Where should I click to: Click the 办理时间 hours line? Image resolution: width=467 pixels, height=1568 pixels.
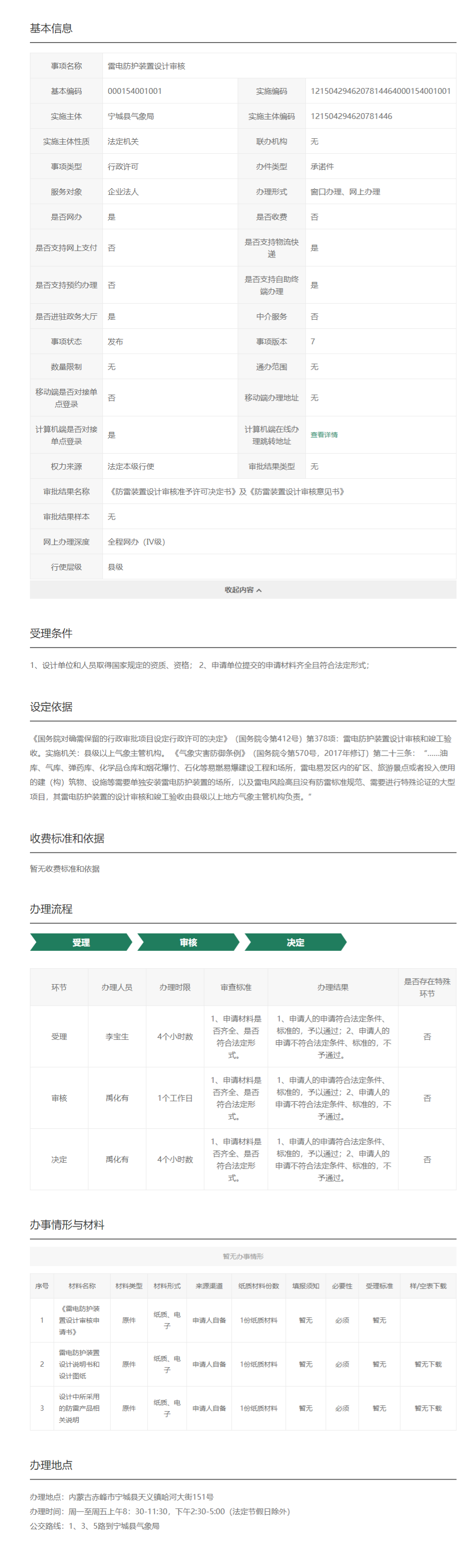160,1511
